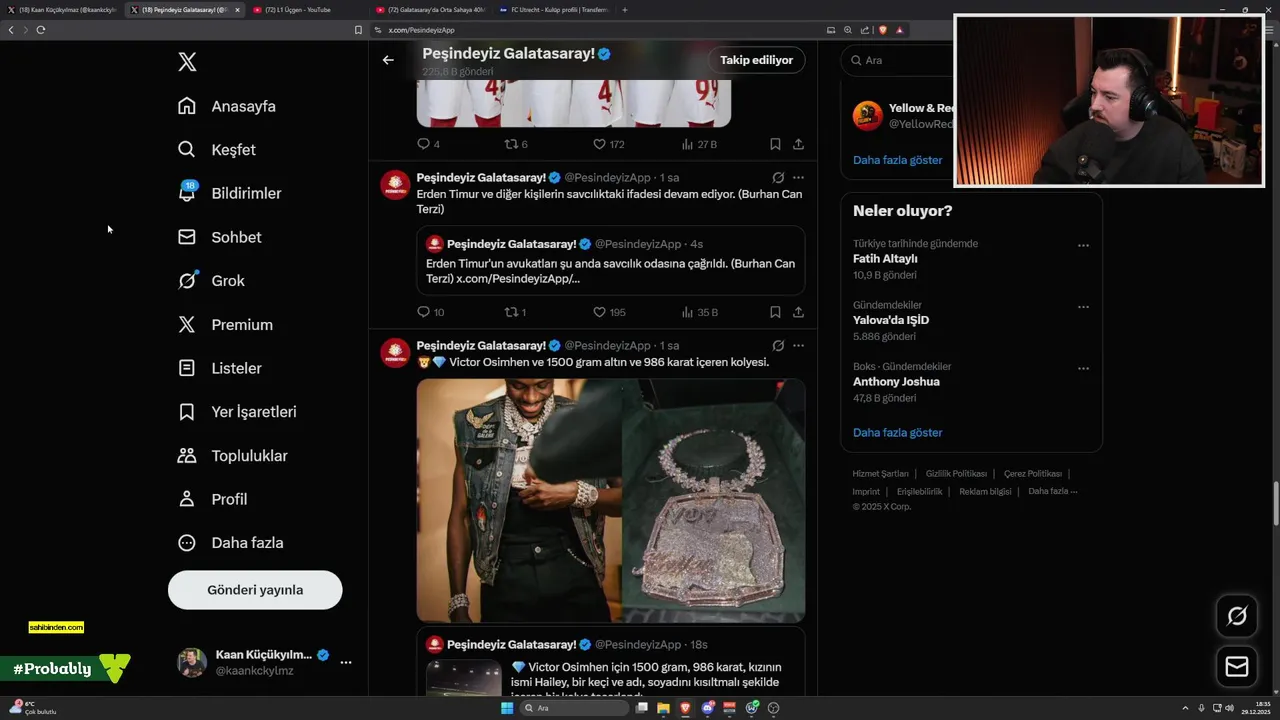Reply to Erden Timur post with 10 comments

pos(430,312)
